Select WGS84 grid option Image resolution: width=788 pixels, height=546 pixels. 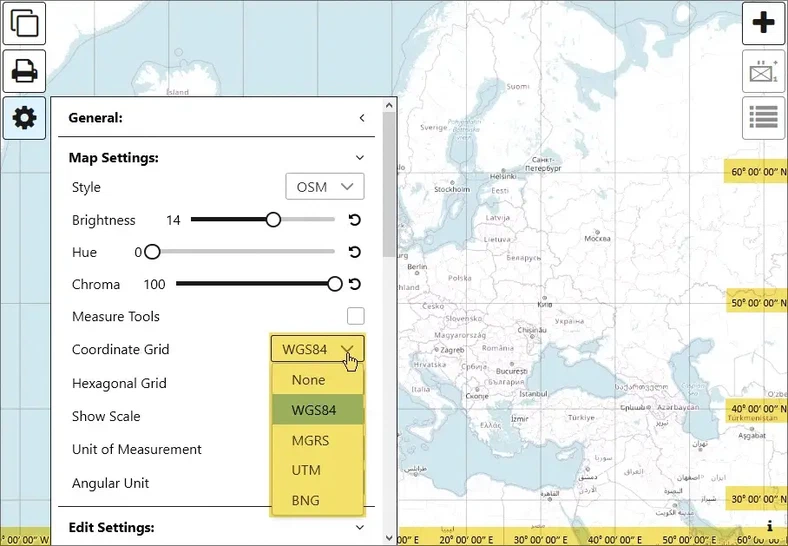click(x=318, y=410)
